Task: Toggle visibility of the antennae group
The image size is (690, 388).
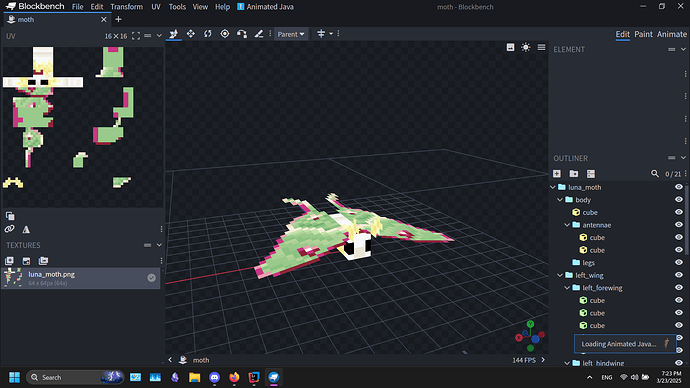Action: 679,225
